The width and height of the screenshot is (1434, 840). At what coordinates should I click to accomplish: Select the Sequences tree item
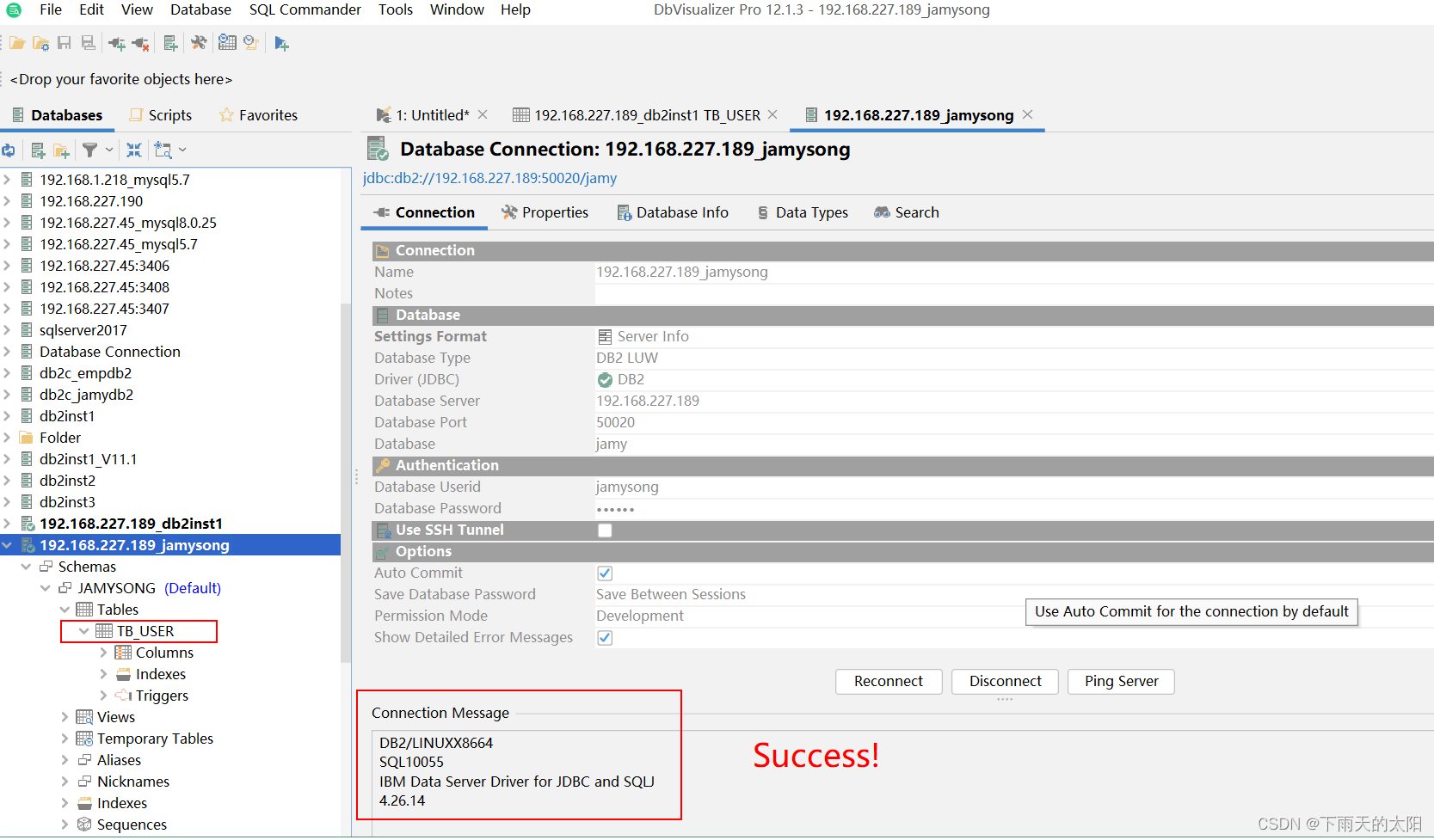coord(132,825)
